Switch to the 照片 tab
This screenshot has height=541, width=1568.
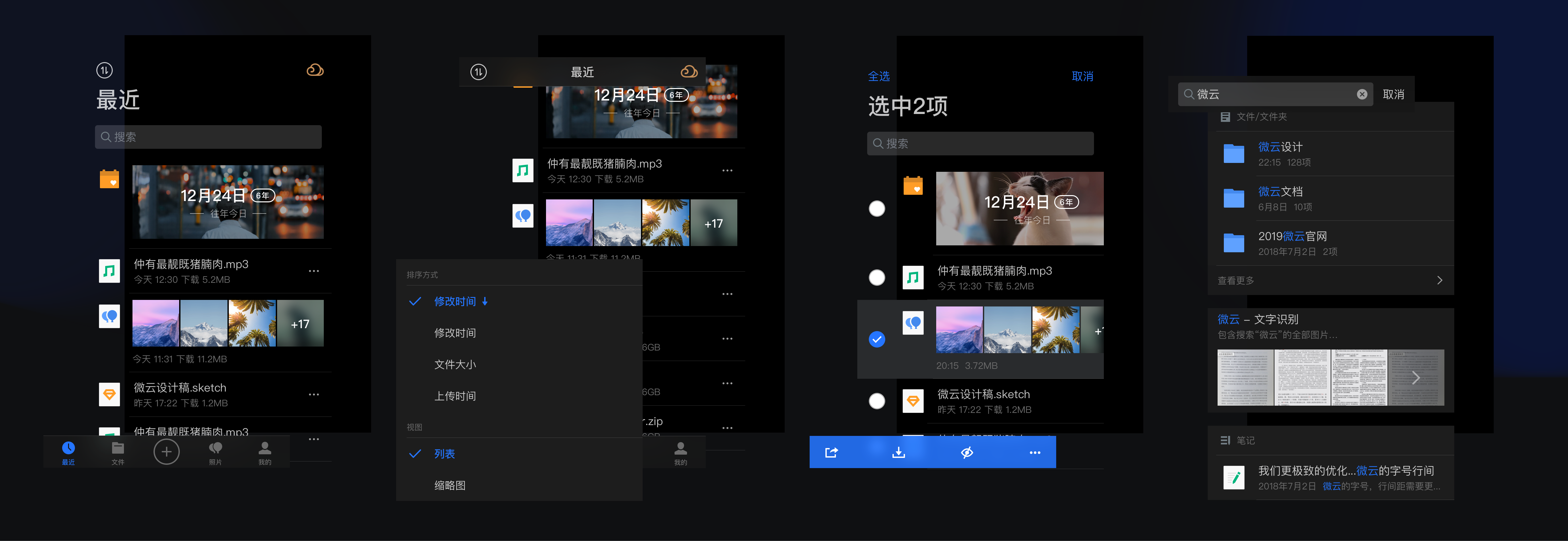tap(216, 453)
